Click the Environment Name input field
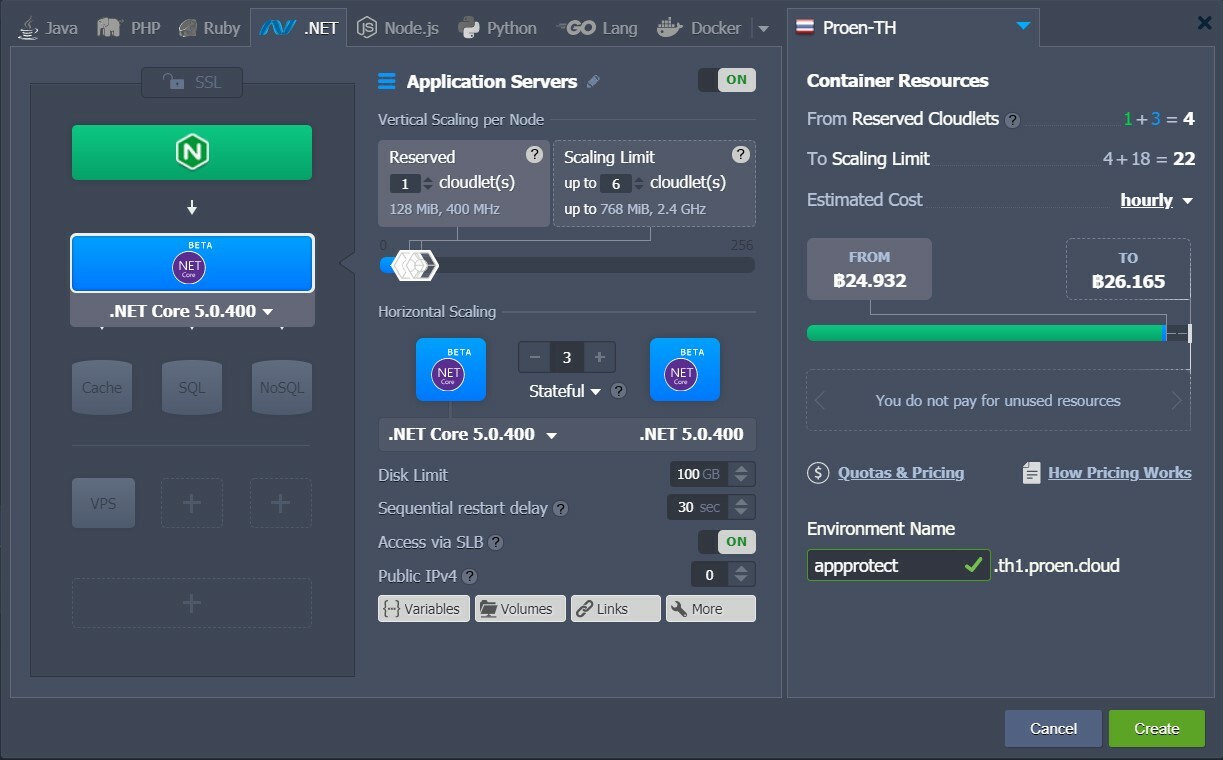The image size is (1223, 760). 898,565
